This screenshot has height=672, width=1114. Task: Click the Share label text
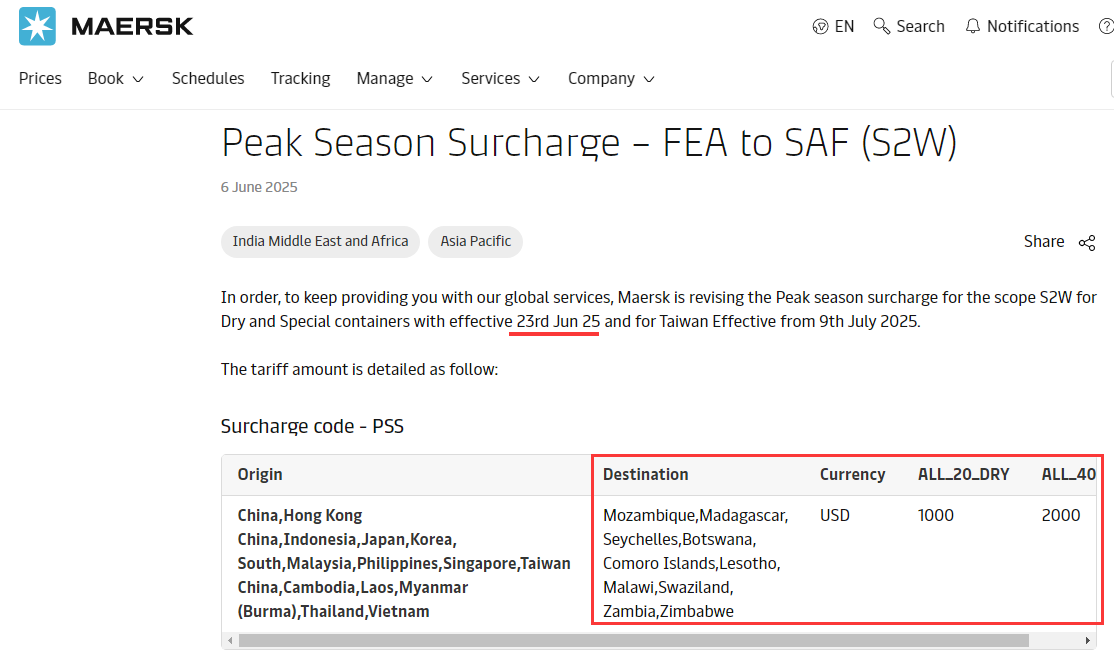[x=1043, y=242]
